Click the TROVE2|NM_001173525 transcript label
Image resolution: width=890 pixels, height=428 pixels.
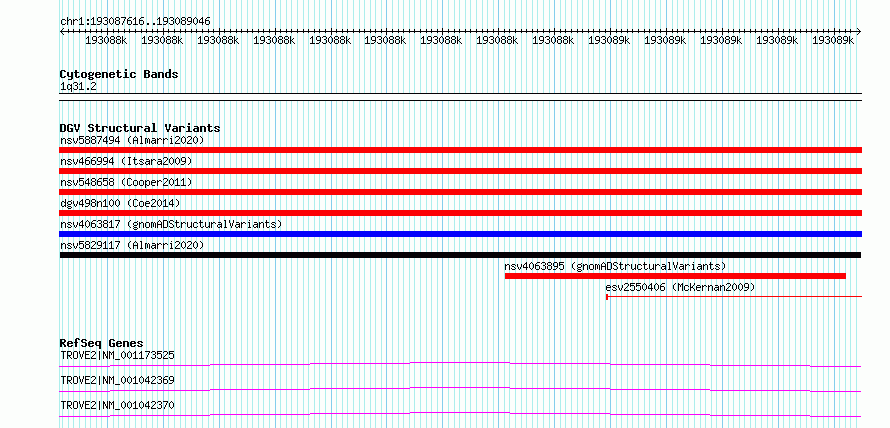click(x=117, y=355)
